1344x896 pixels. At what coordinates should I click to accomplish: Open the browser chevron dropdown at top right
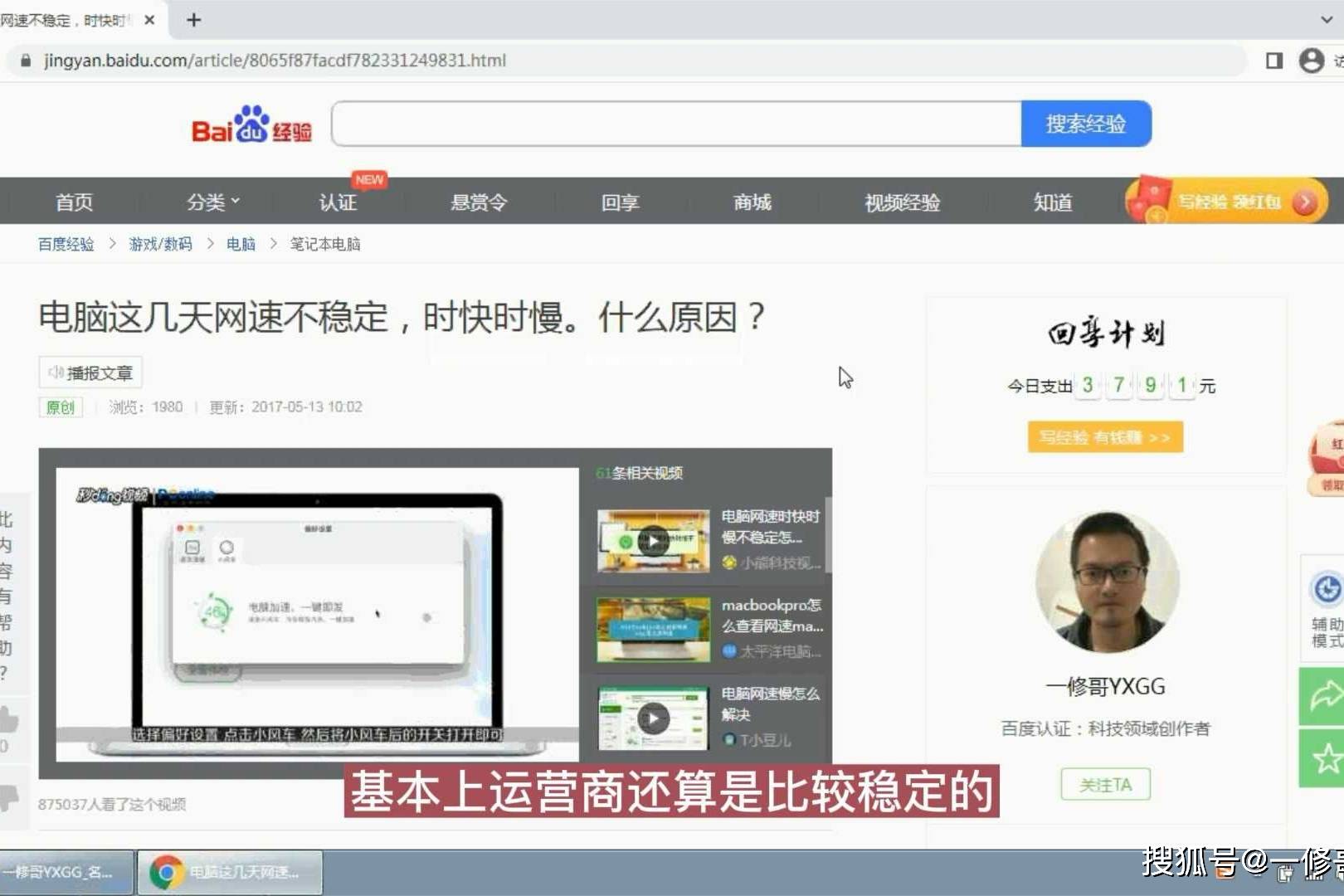[x=1325, y=18]
